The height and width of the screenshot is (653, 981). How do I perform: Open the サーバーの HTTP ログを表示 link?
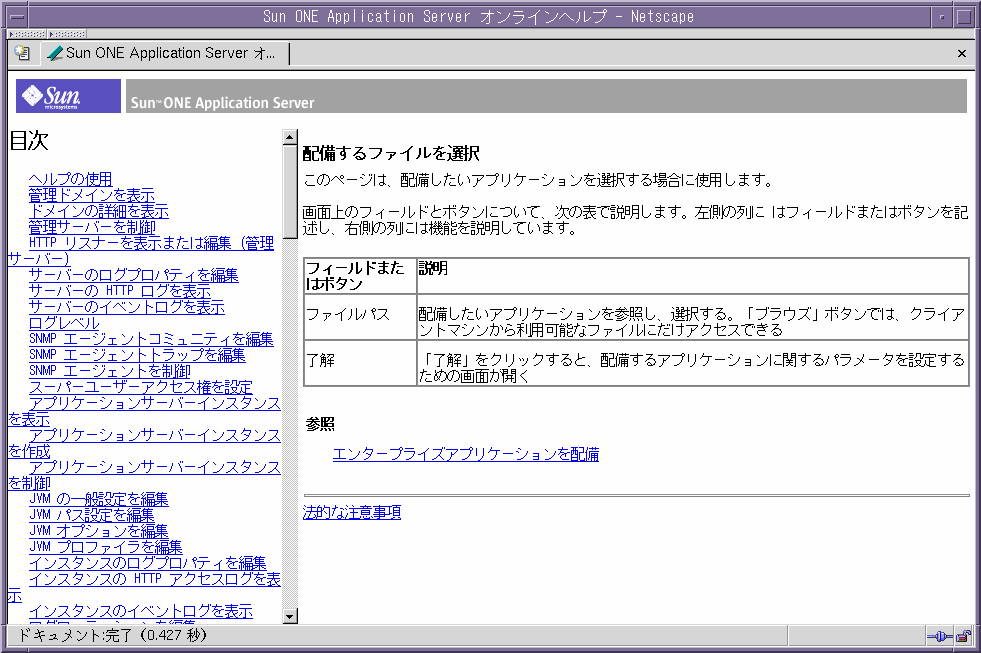tap(120, 291)
